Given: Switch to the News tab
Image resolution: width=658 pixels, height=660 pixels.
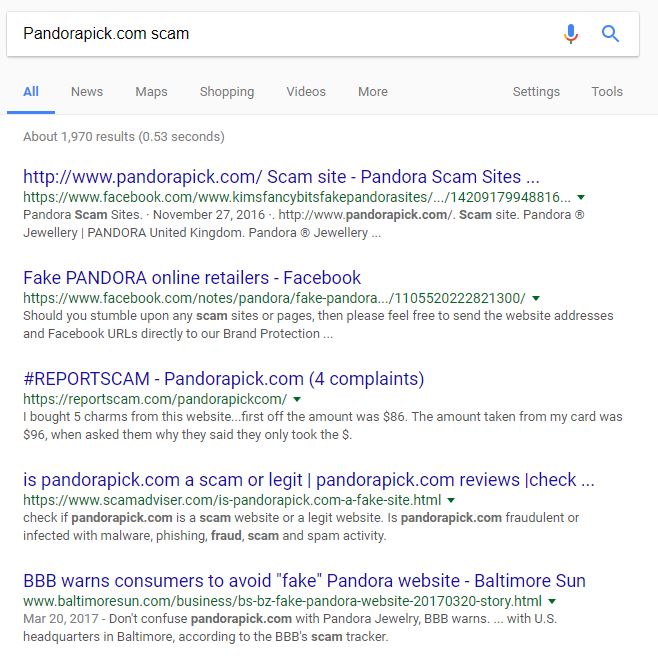Looking at the screenshot, I should 87,91.
